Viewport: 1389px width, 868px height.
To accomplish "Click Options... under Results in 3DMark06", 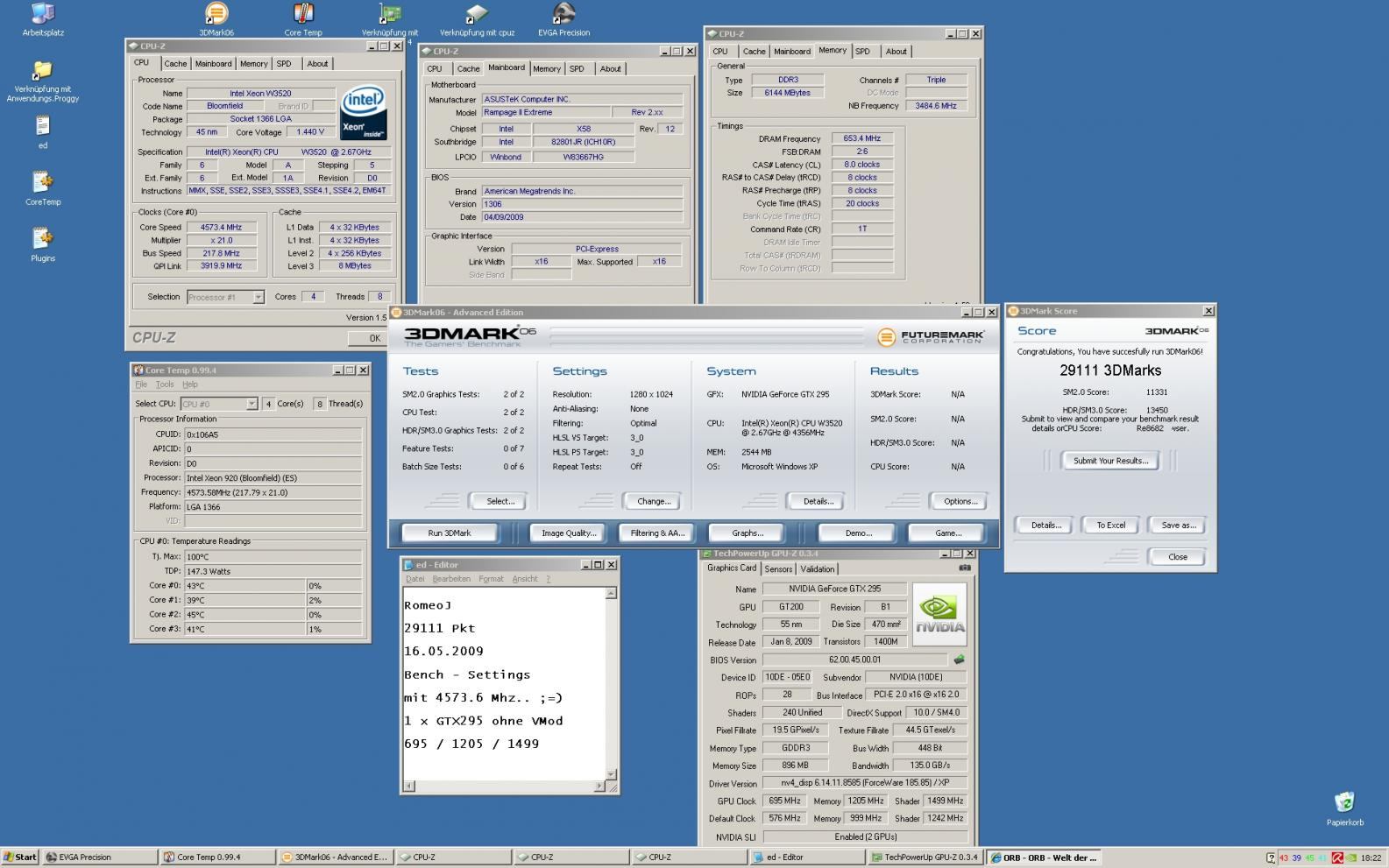I will click(x=960, y=501).
